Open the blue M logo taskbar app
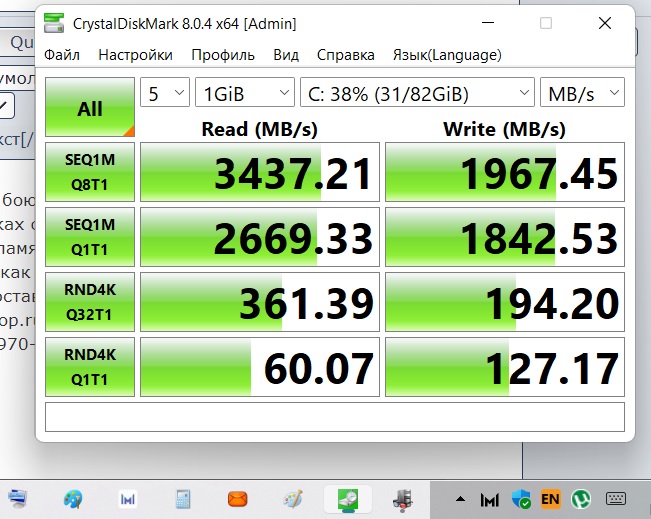This screenshot has width=651, height=519. [x=127, y=499]
